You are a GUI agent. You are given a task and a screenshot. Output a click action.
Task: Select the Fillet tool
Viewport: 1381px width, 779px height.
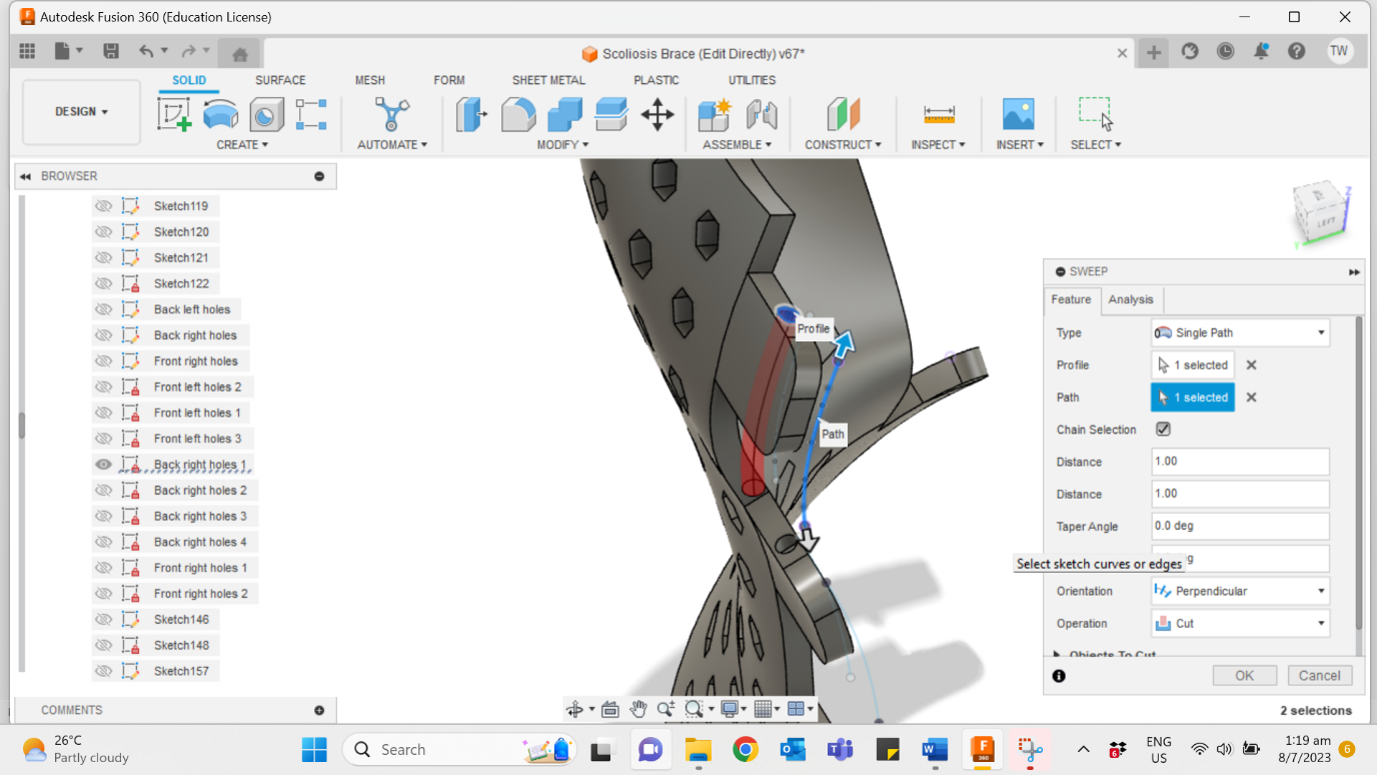pyautogui.click(x=518, y=114)
